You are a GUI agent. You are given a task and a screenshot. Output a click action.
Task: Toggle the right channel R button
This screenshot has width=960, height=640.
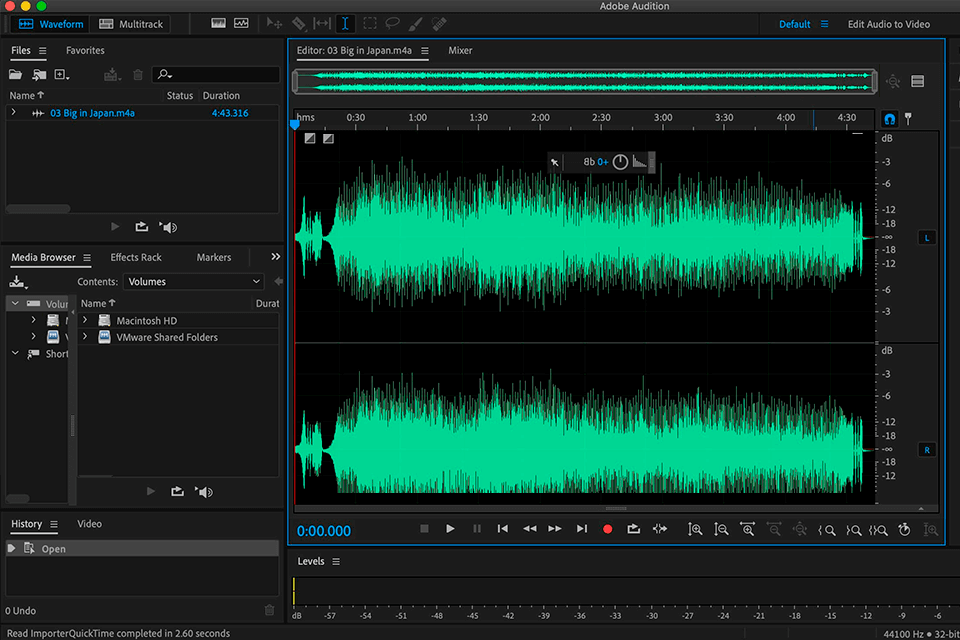tap(926, 450)
